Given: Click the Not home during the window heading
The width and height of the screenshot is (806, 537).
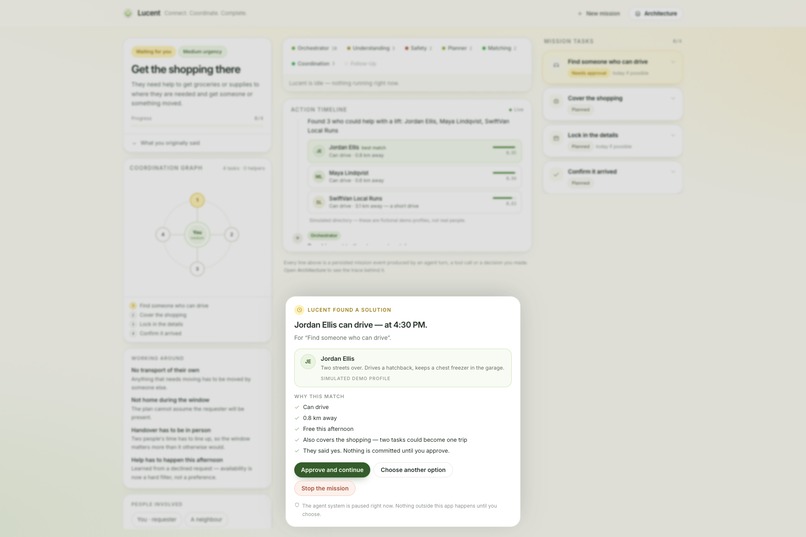Looking at the screenshot, I should (x=170, y=400).
